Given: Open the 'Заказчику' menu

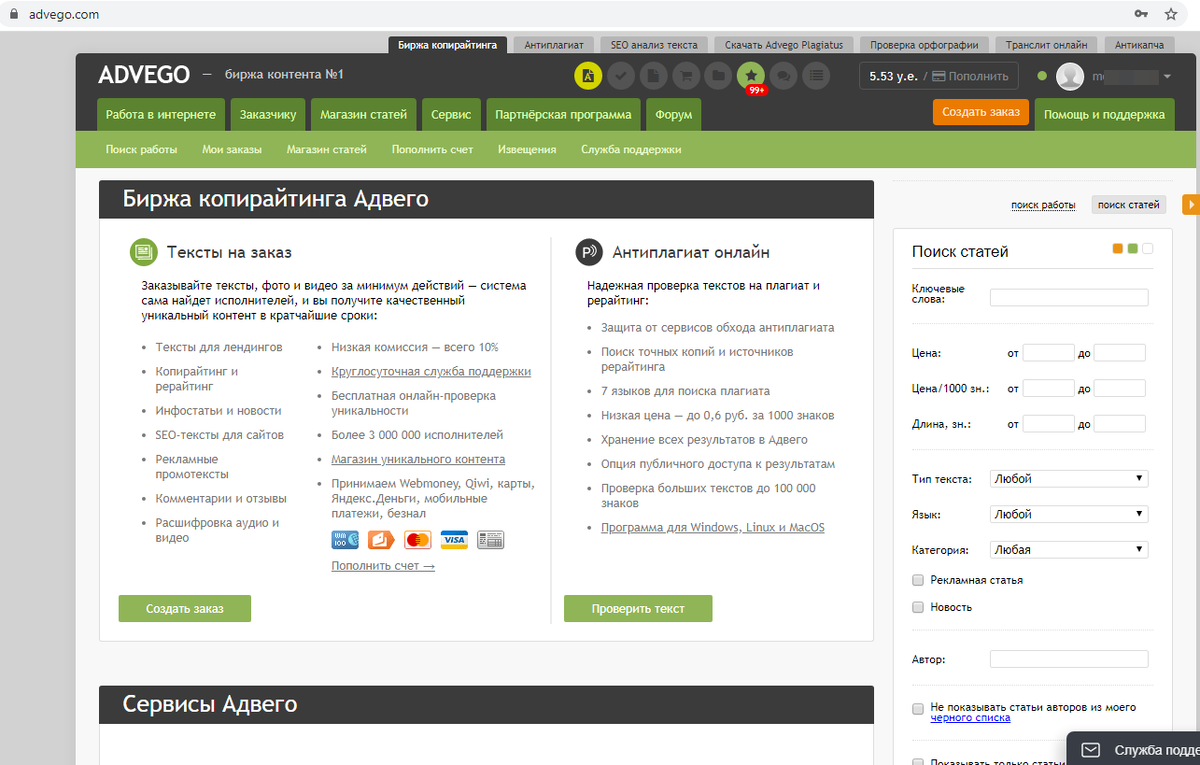Looking at the screenshot, I should 268,115.
